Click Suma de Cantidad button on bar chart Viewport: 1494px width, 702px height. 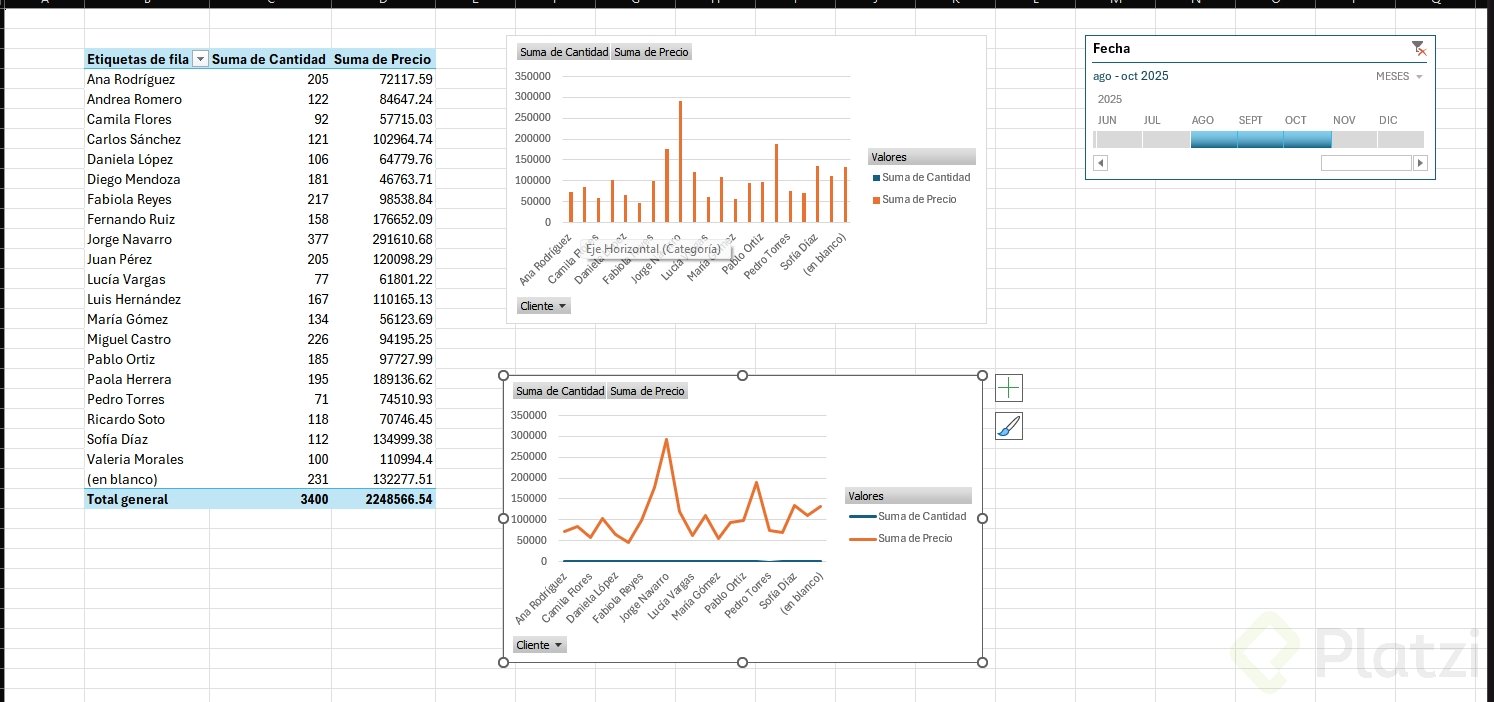point(564,52)
